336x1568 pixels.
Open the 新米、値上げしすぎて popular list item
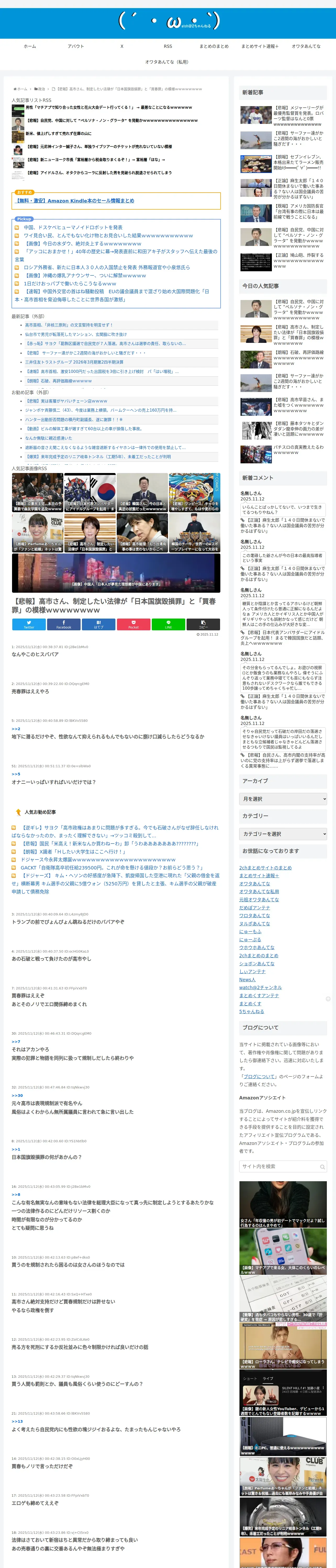pyautogui.click(x=59, y=133)
